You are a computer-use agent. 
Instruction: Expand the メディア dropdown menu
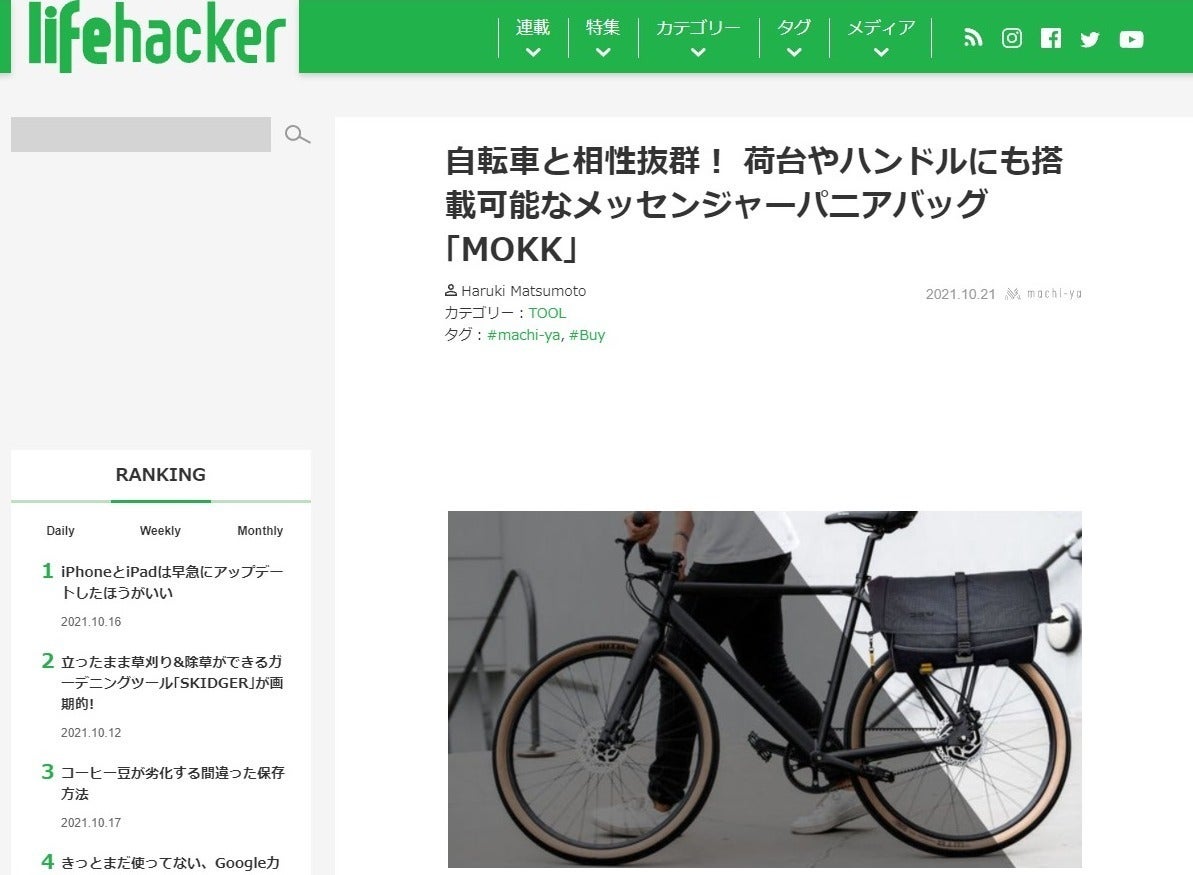click(880, 37)
